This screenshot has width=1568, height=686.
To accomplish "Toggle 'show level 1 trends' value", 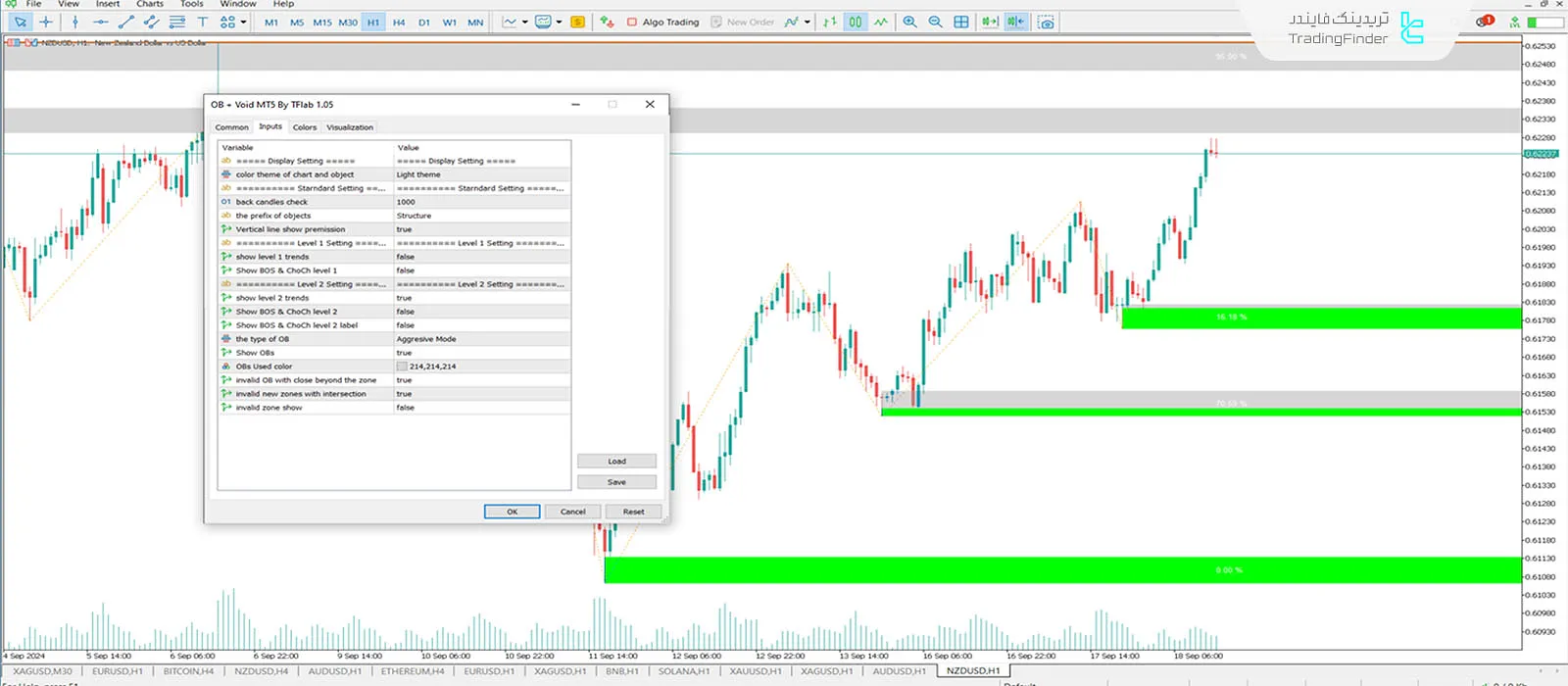I will click(480, 257).
